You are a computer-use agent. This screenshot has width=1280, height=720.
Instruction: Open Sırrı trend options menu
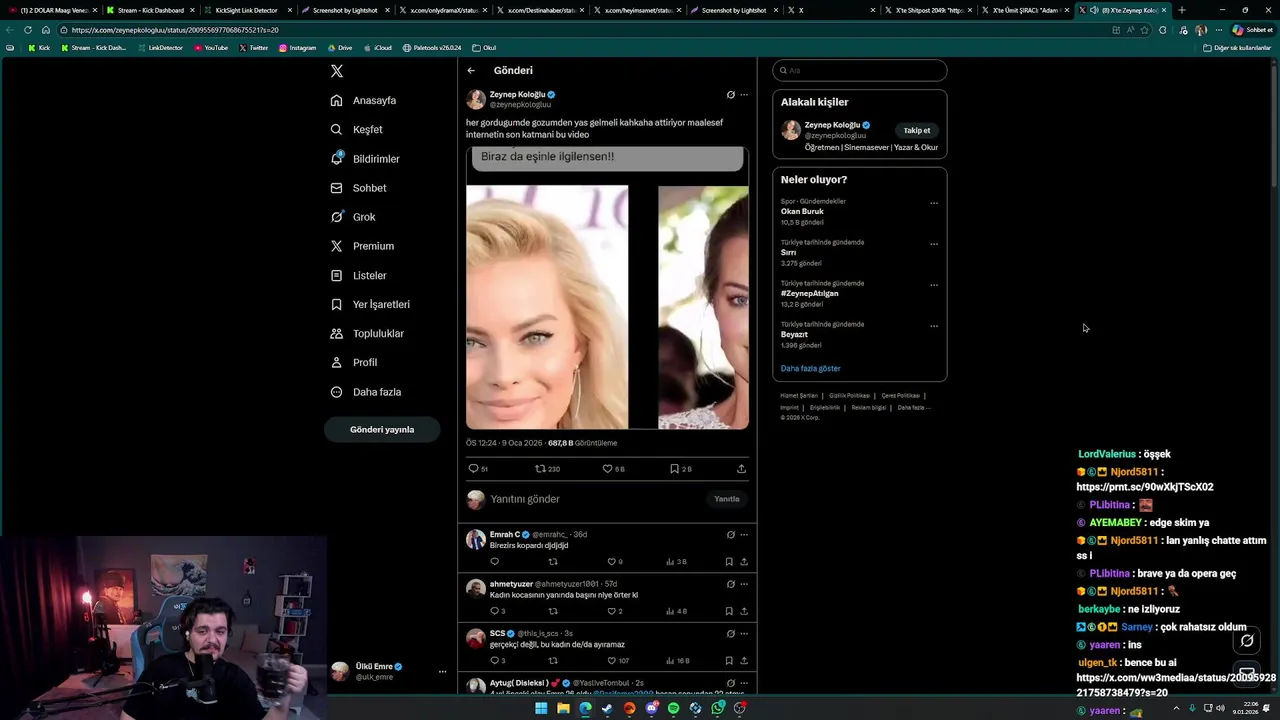click(934, 244)
